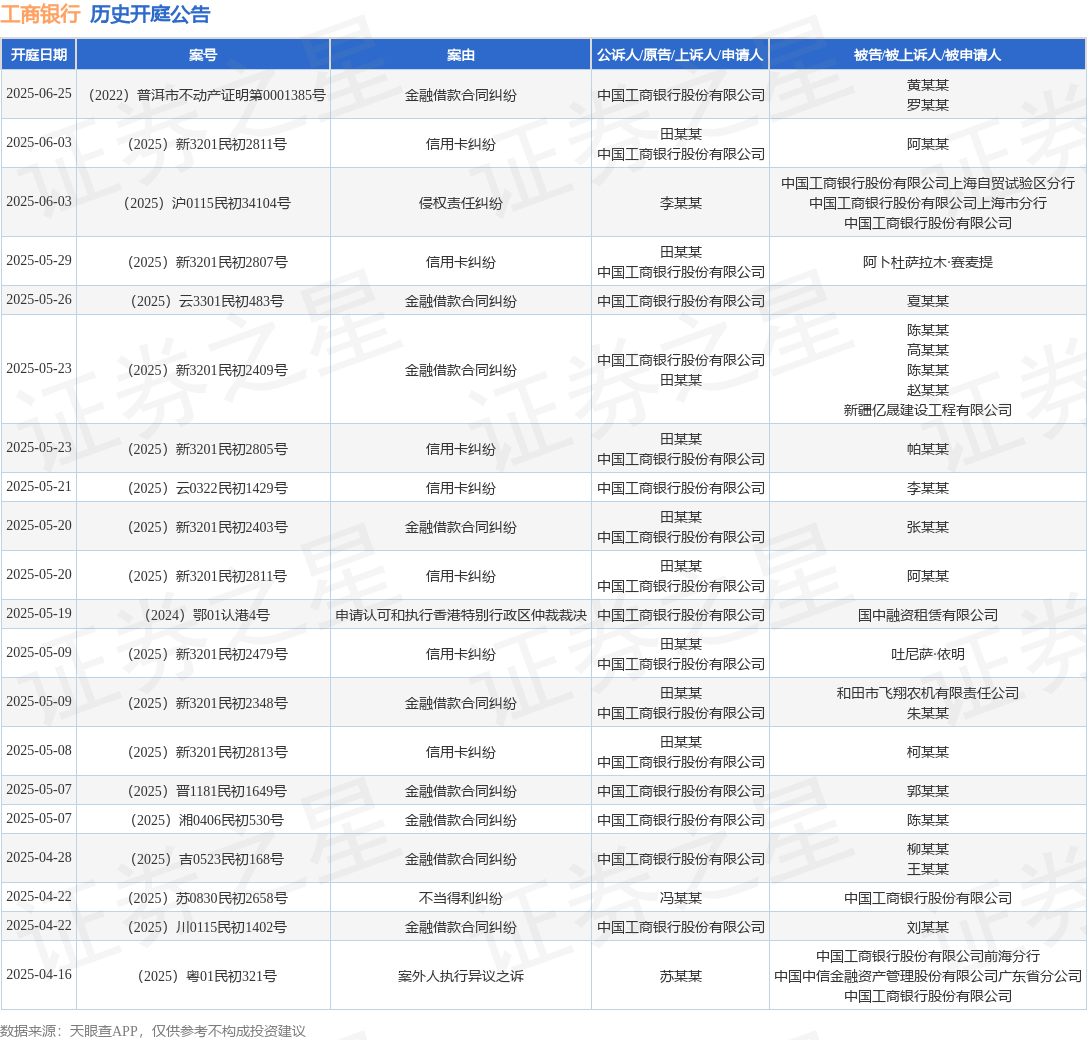The height and width of the screenshot is (1040, 1087).
Task: Click plaintiff 冯某某
Action: (x=680, y=898)
